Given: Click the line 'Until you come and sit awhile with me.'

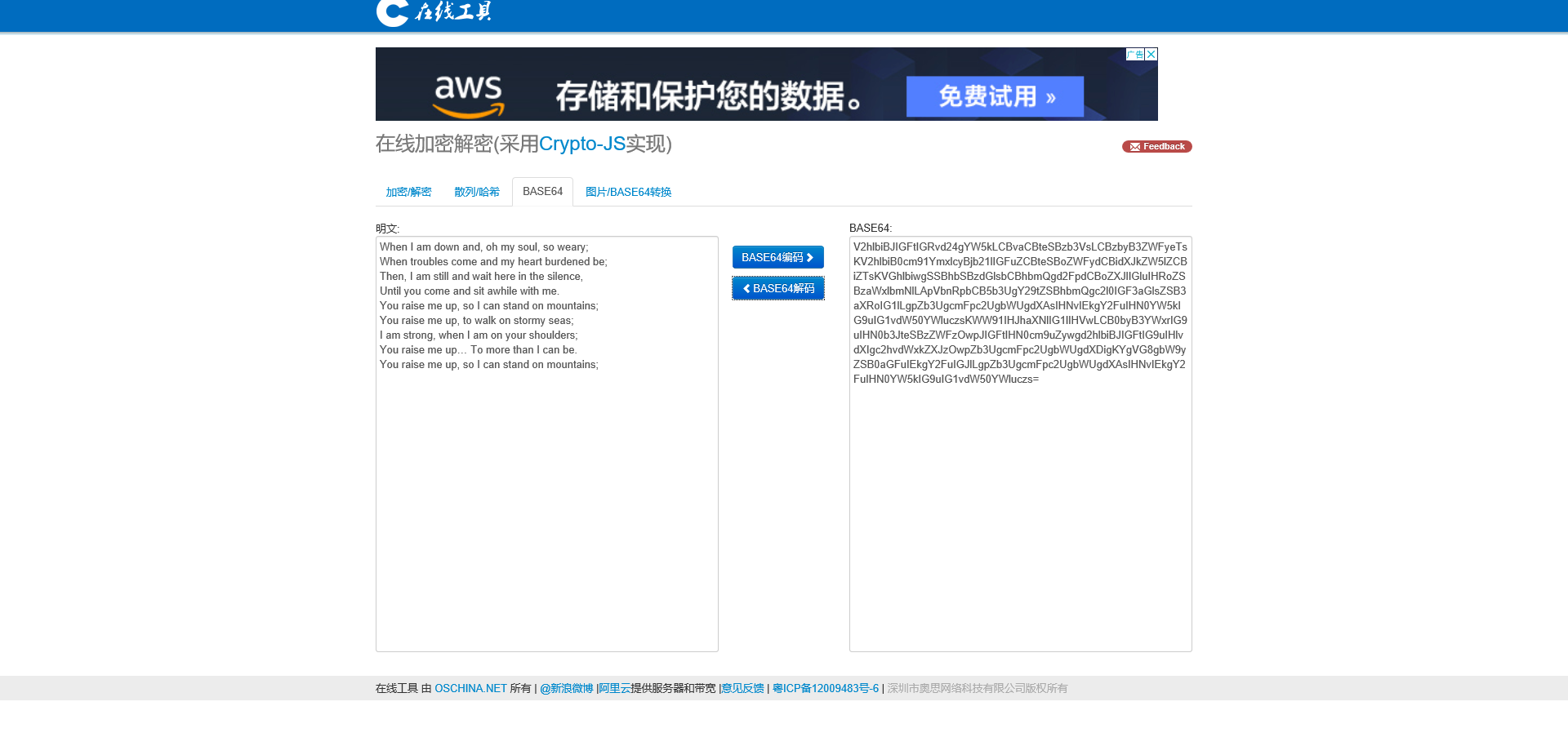Looking at the screenshot, I should [470, 291].
